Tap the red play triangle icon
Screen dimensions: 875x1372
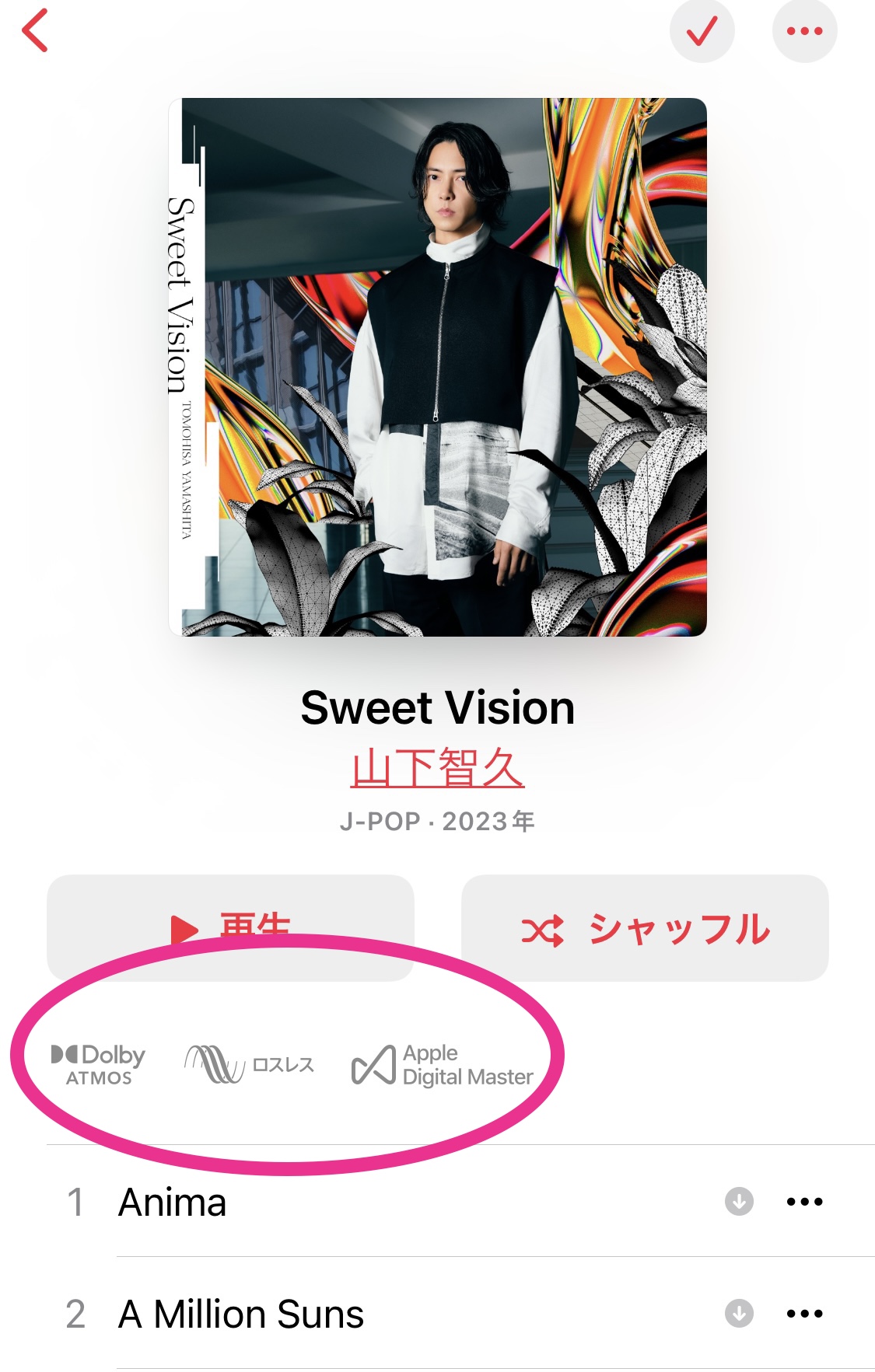click(x=184, y=930)
